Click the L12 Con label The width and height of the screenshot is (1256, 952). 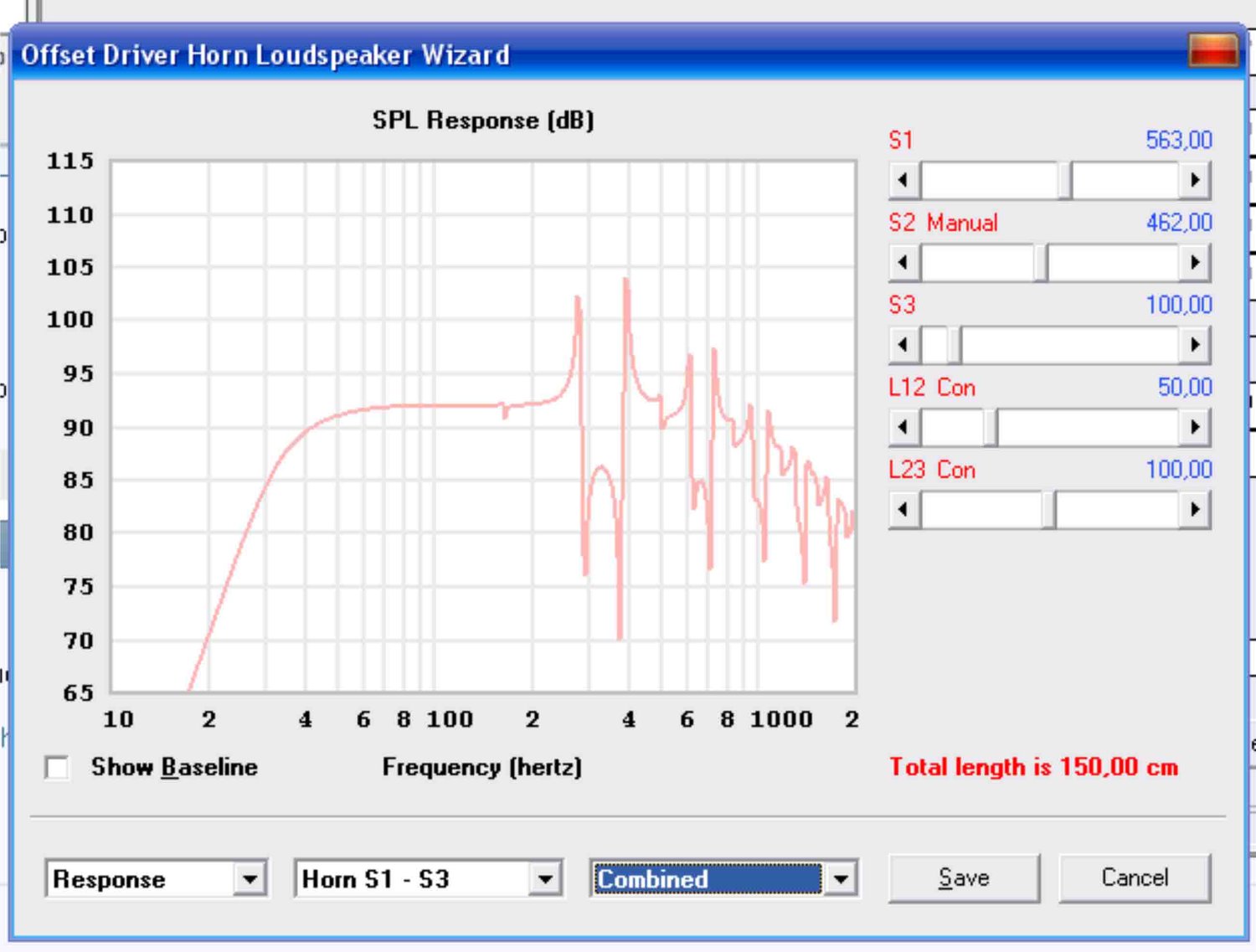click(x=932, y=388)
